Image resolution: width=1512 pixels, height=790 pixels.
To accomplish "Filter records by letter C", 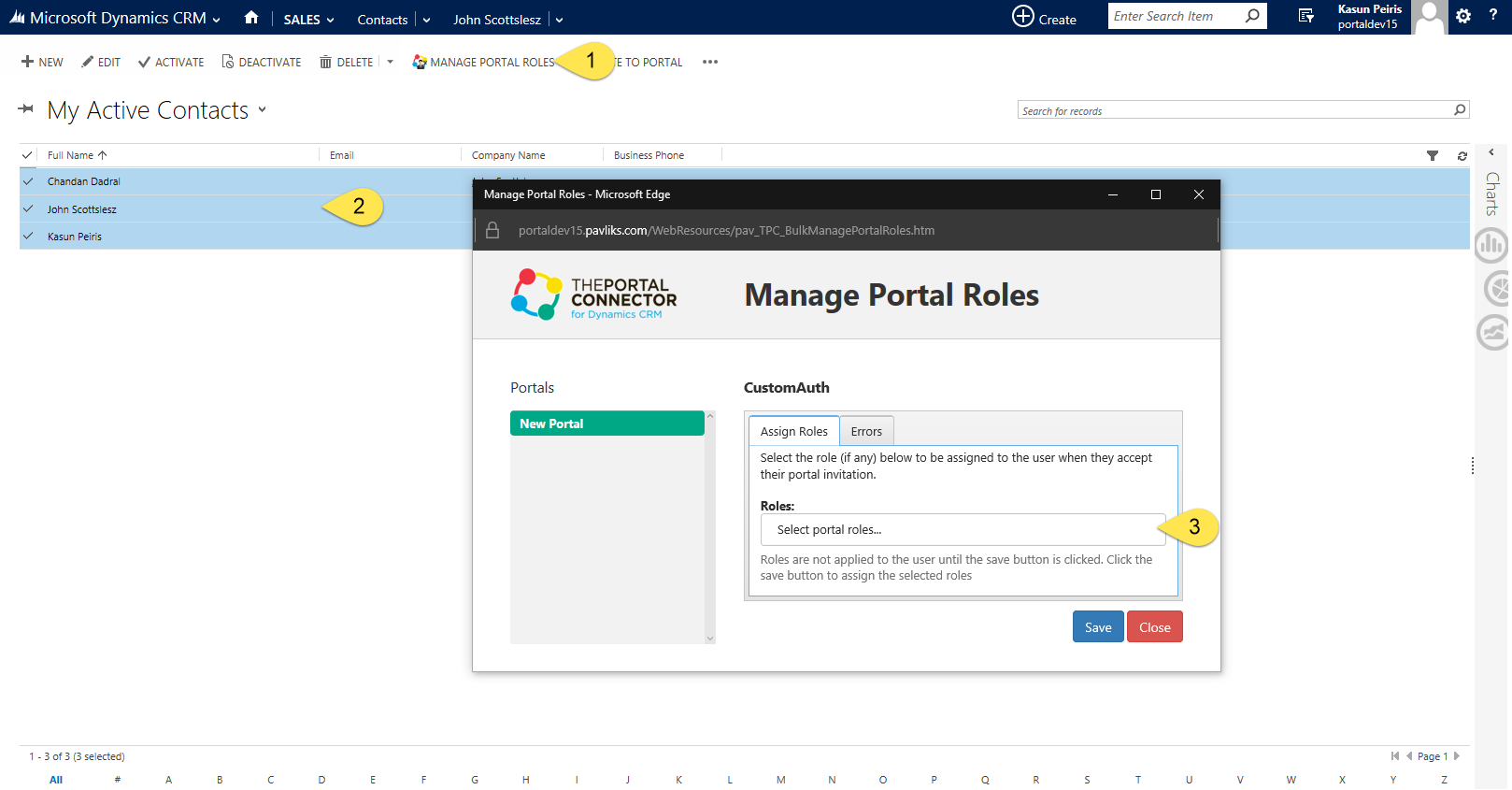I will (271, 780).
